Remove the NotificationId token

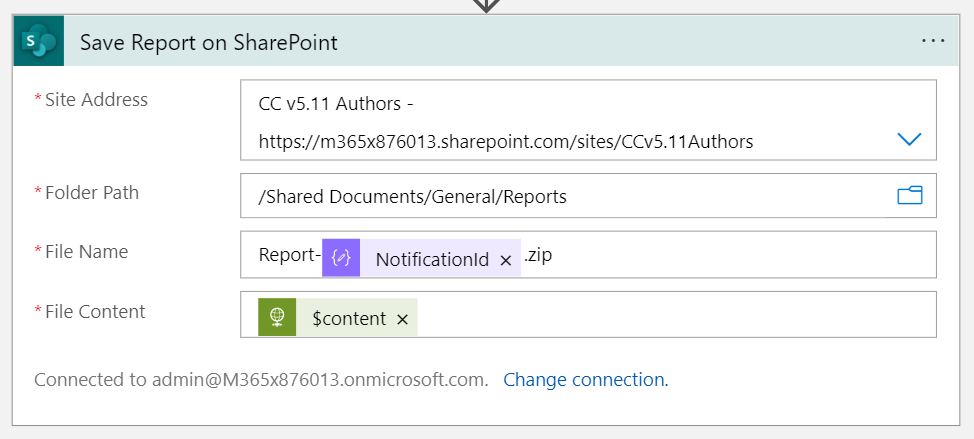coord(506,261)
